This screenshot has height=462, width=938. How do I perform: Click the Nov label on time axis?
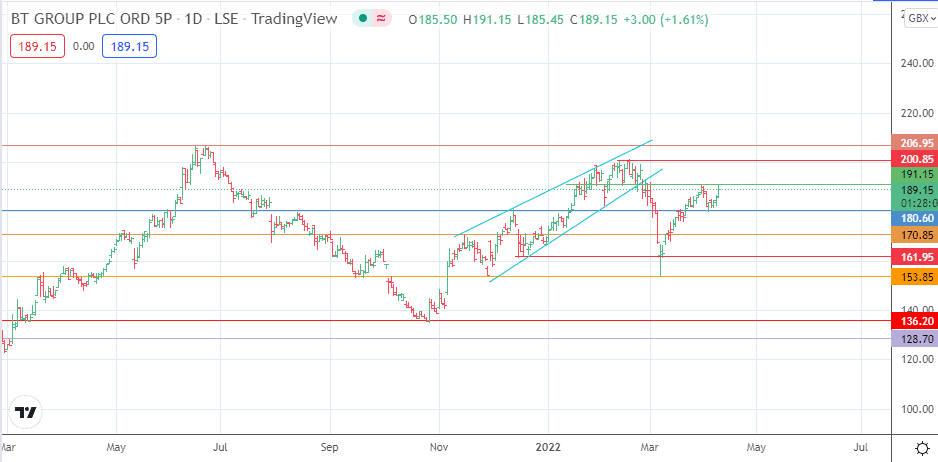pos(439,447)
